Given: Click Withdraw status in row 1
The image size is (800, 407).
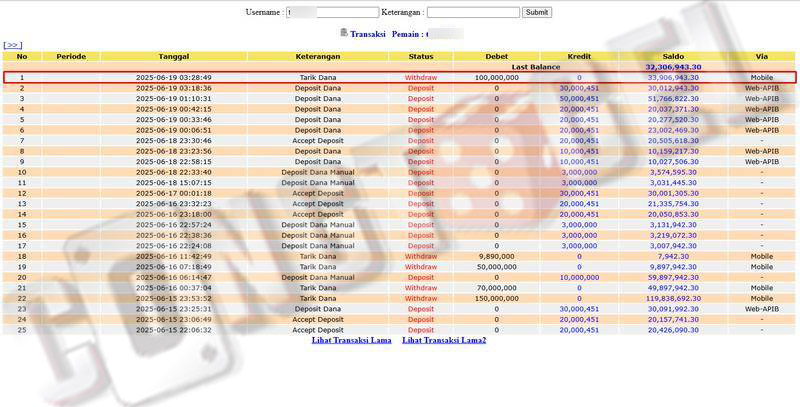Looking at the screenshot, I should 421,77.
